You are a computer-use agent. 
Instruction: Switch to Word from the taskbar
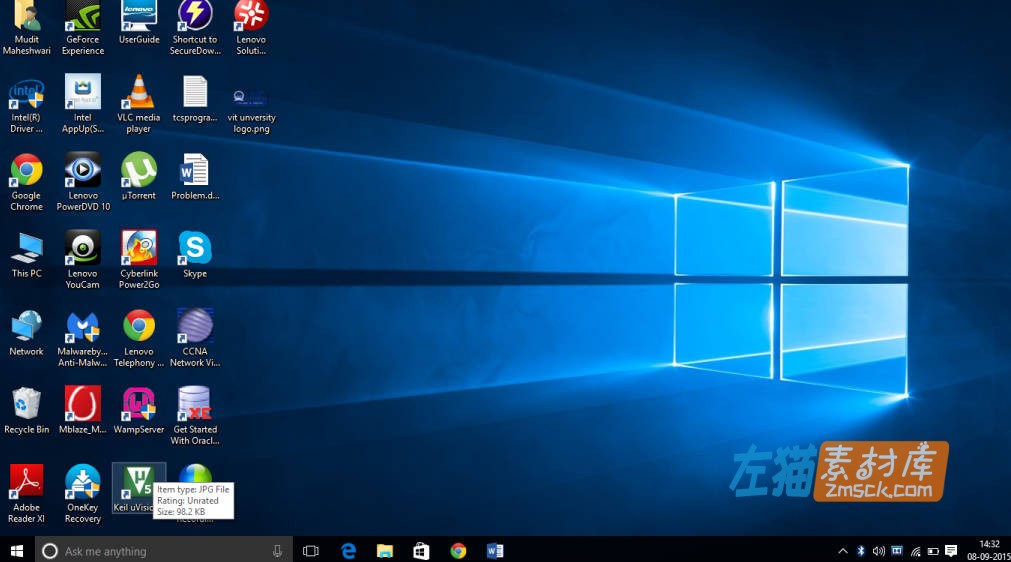495,551
